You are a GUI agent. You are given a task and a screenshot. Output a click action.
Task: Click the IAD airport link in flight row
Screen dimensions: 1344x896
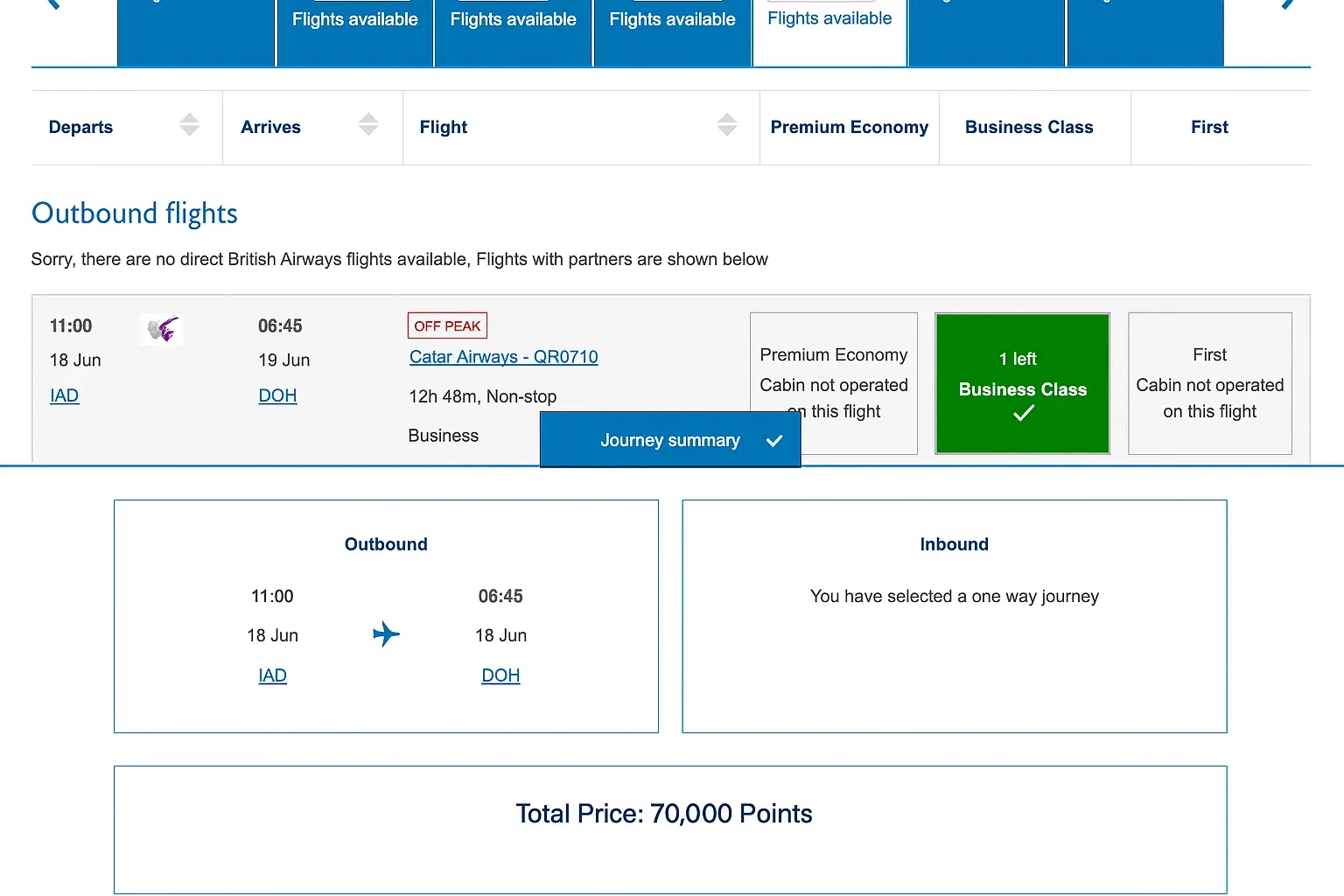coord(64,395)
